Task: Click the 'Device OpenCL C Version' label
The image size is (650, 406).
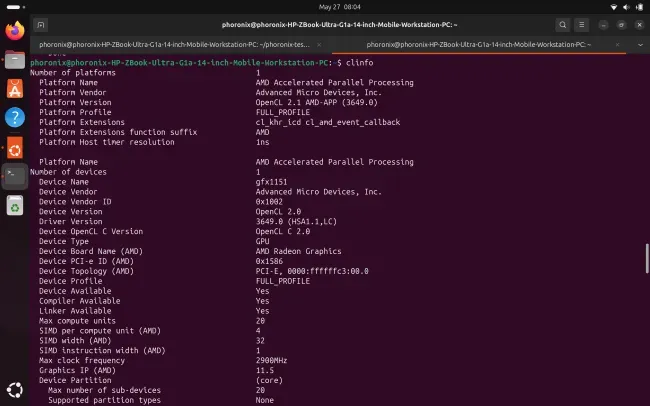Action: tap(91, 231)
